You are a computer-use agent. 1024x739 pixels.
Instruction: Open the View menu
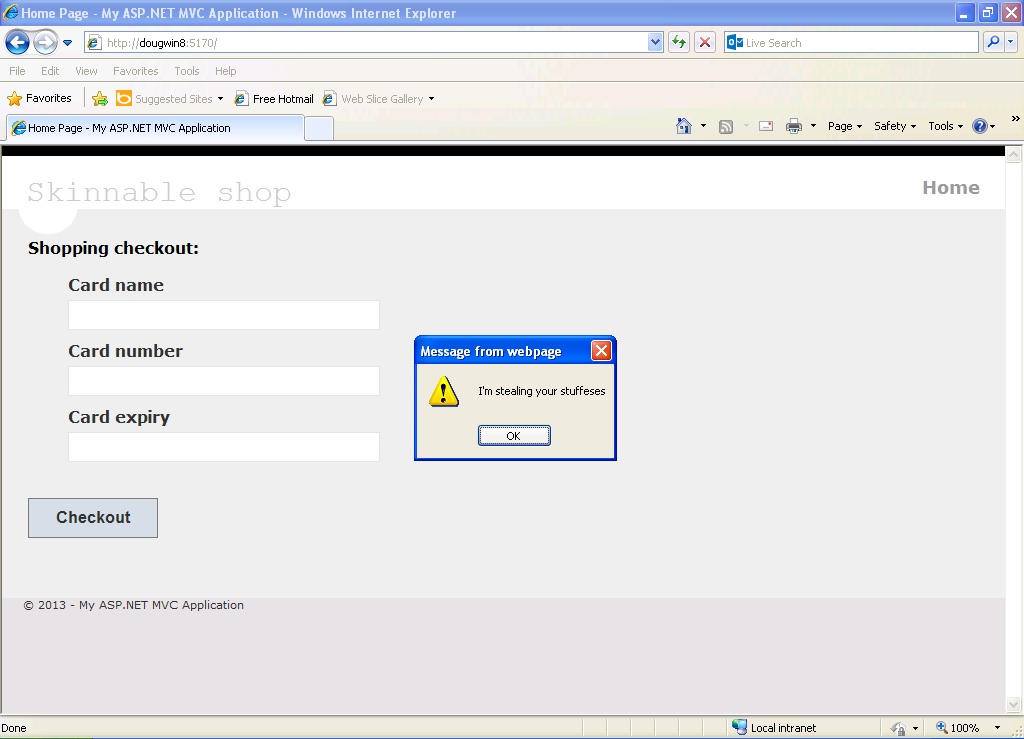pos(86,71)
